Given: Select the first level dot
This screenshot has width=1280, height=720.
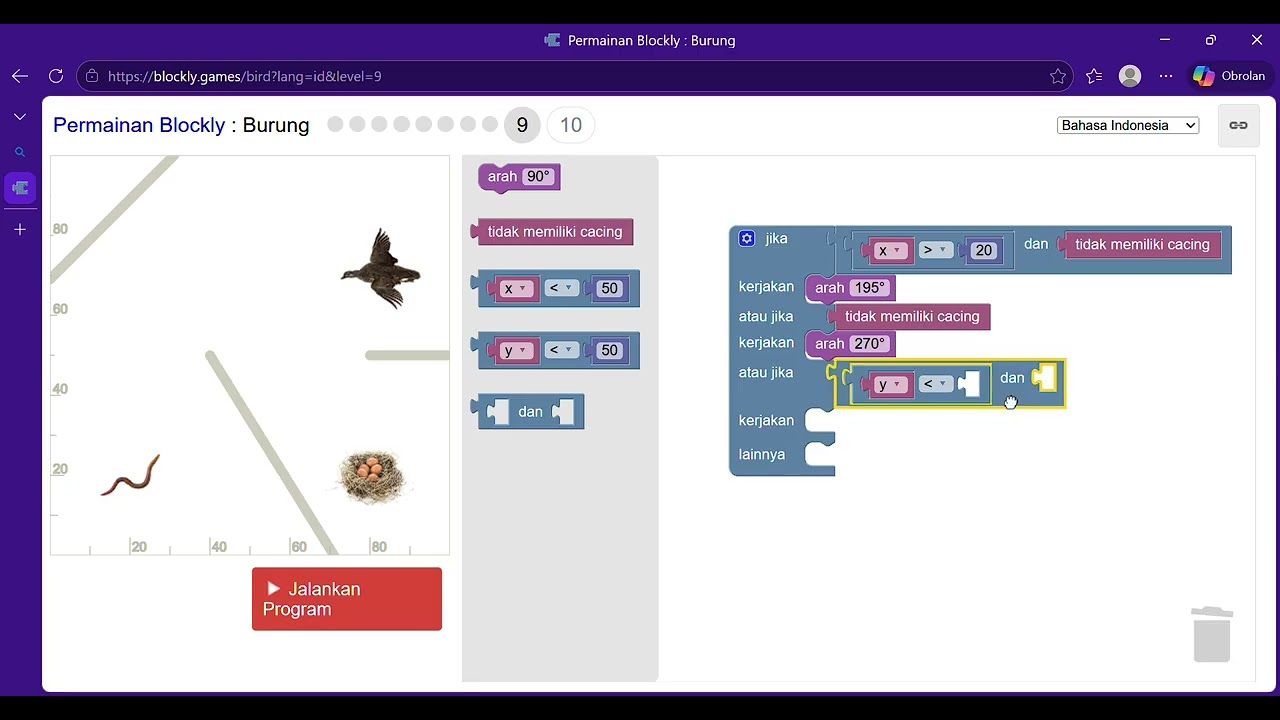Looking at the screenshot, I should click(335, 124).
